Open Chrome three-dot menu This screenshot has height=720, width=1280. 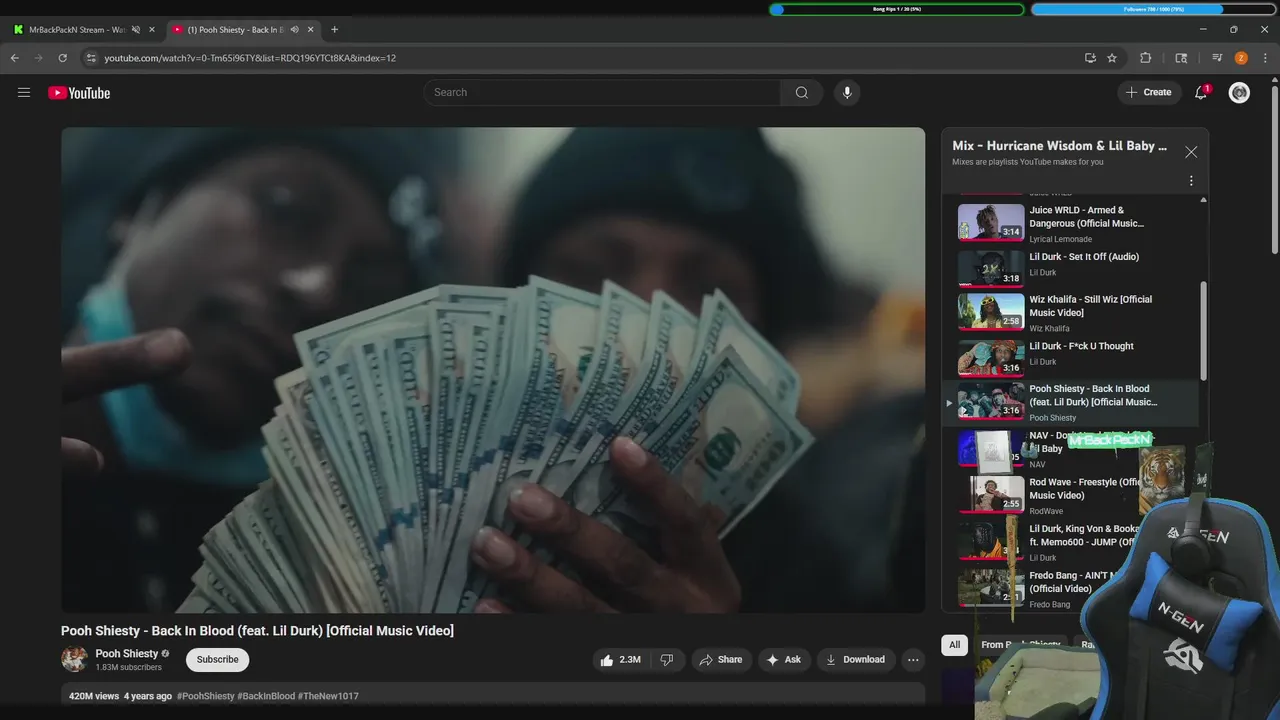tap(1266, 58)
